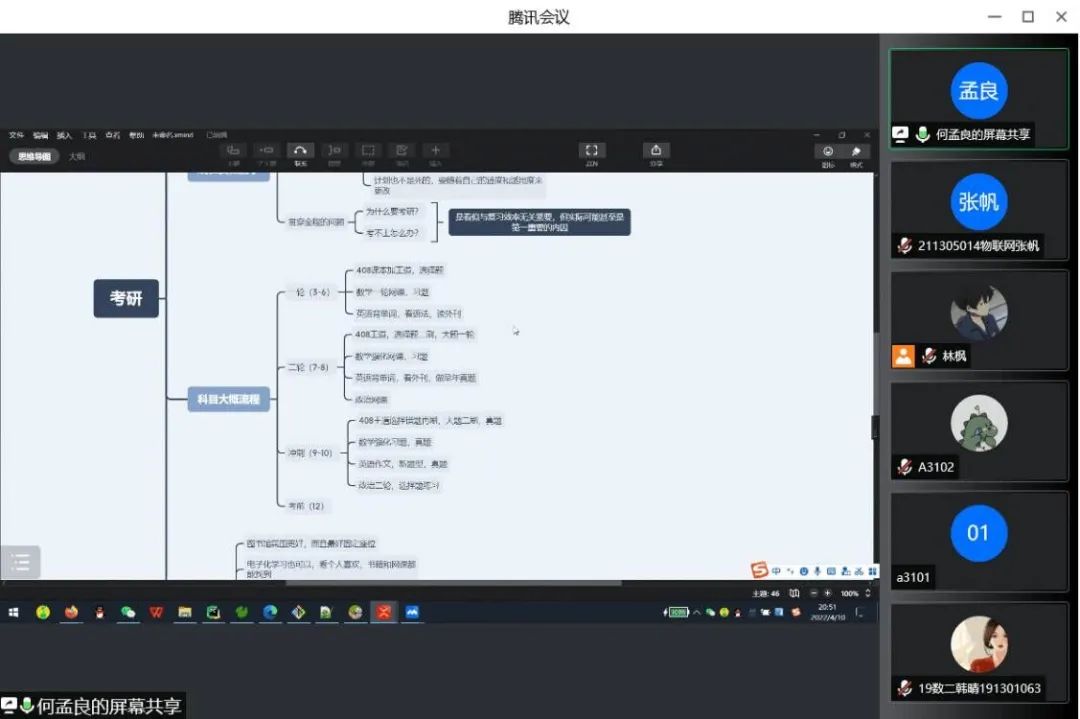Select the 考研 central topic node
Screen dimensions: 1080x719
126,298
